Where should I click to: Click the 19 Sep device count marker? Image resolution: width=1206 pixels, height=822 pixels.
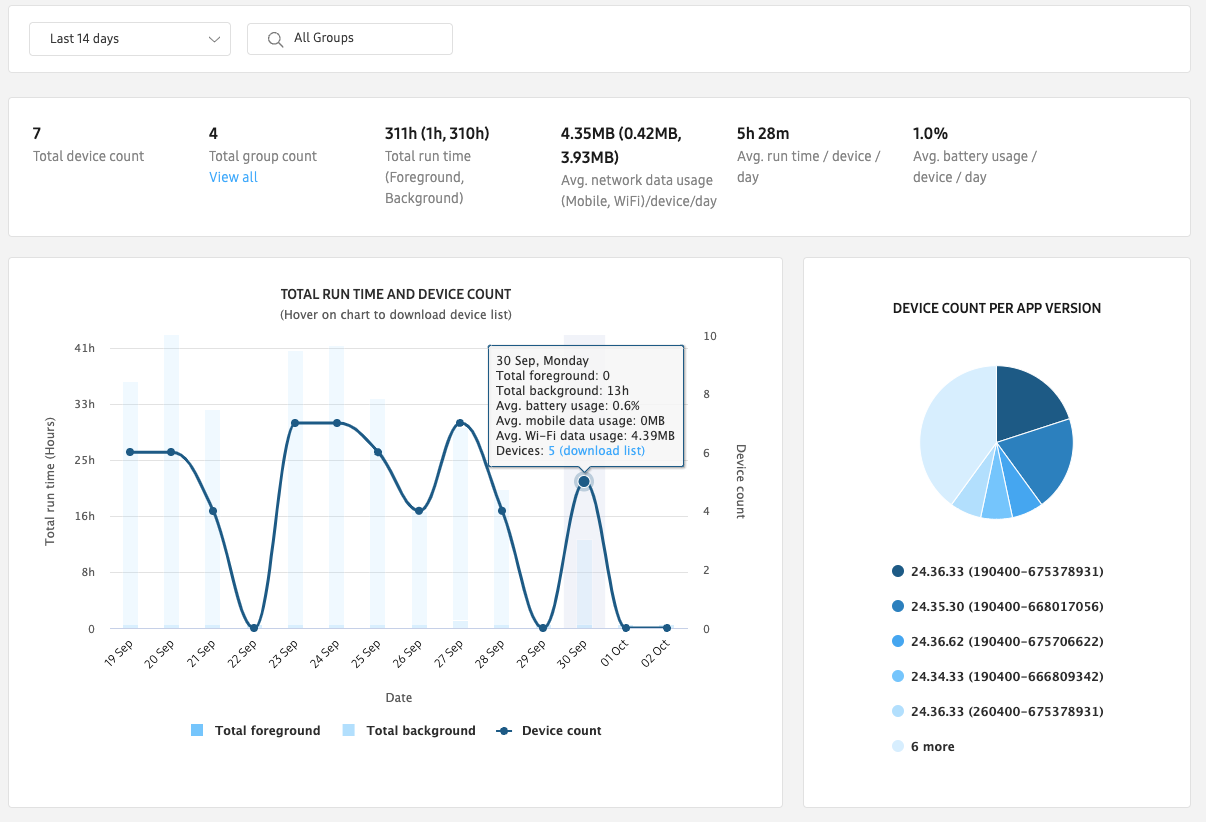(x=130, y=452)
